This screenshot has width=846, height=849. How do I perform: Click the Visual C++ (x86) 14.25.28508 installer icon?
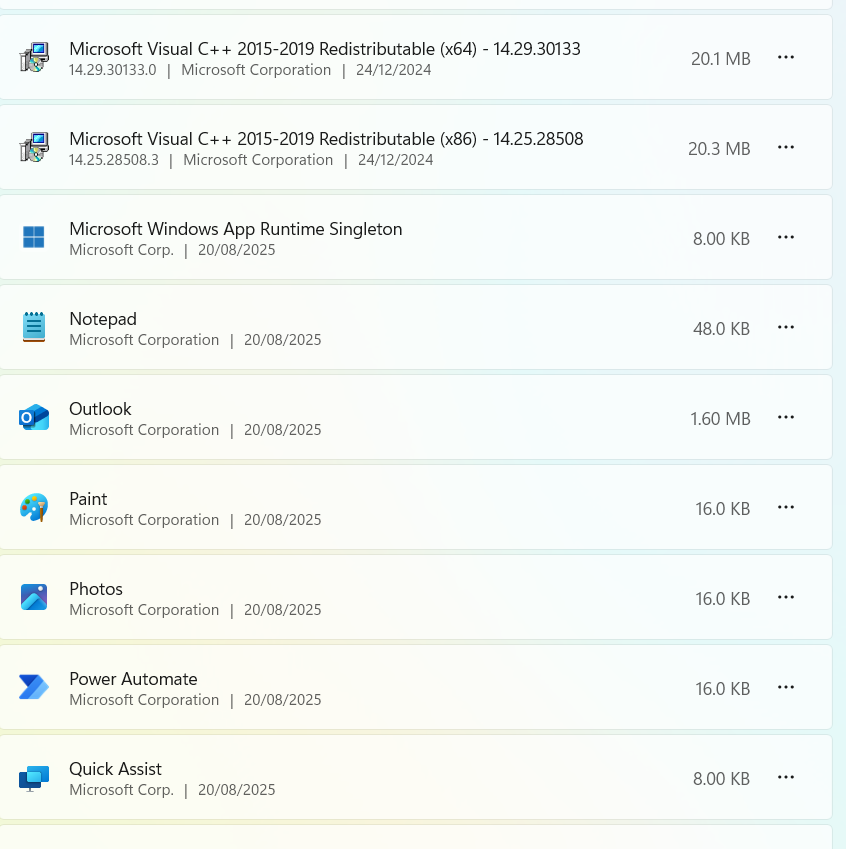click(34, 147)
